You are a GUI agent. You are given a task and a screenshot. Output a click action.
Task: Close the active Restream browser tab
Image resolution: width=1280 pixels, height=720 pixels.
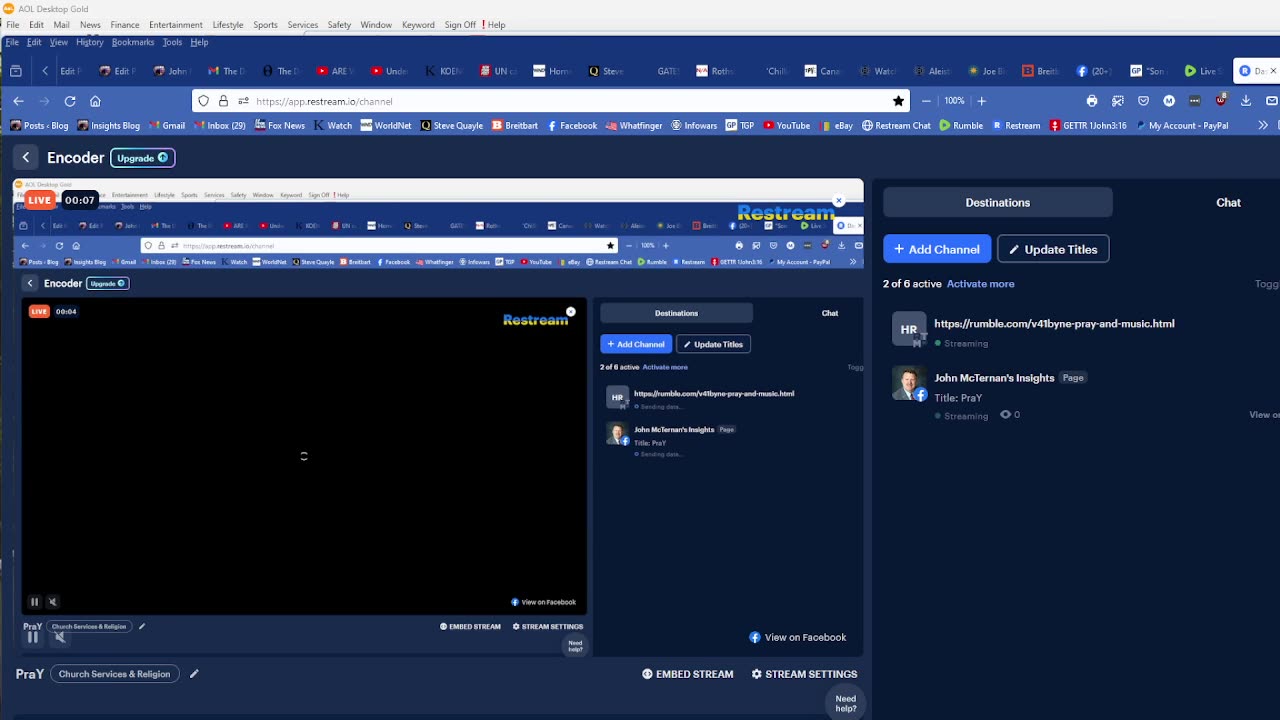coord(1273,71)
